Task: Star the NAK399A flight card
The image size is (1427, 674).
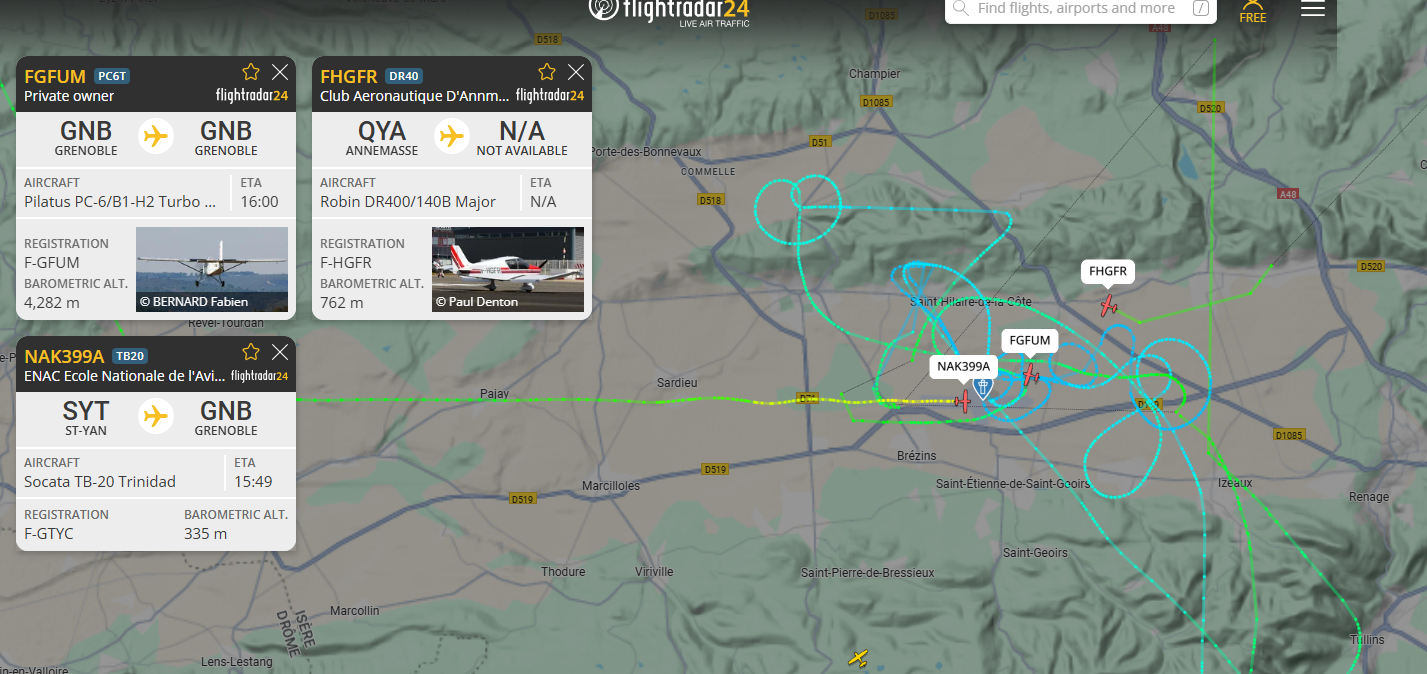Action: click(251, 352)
